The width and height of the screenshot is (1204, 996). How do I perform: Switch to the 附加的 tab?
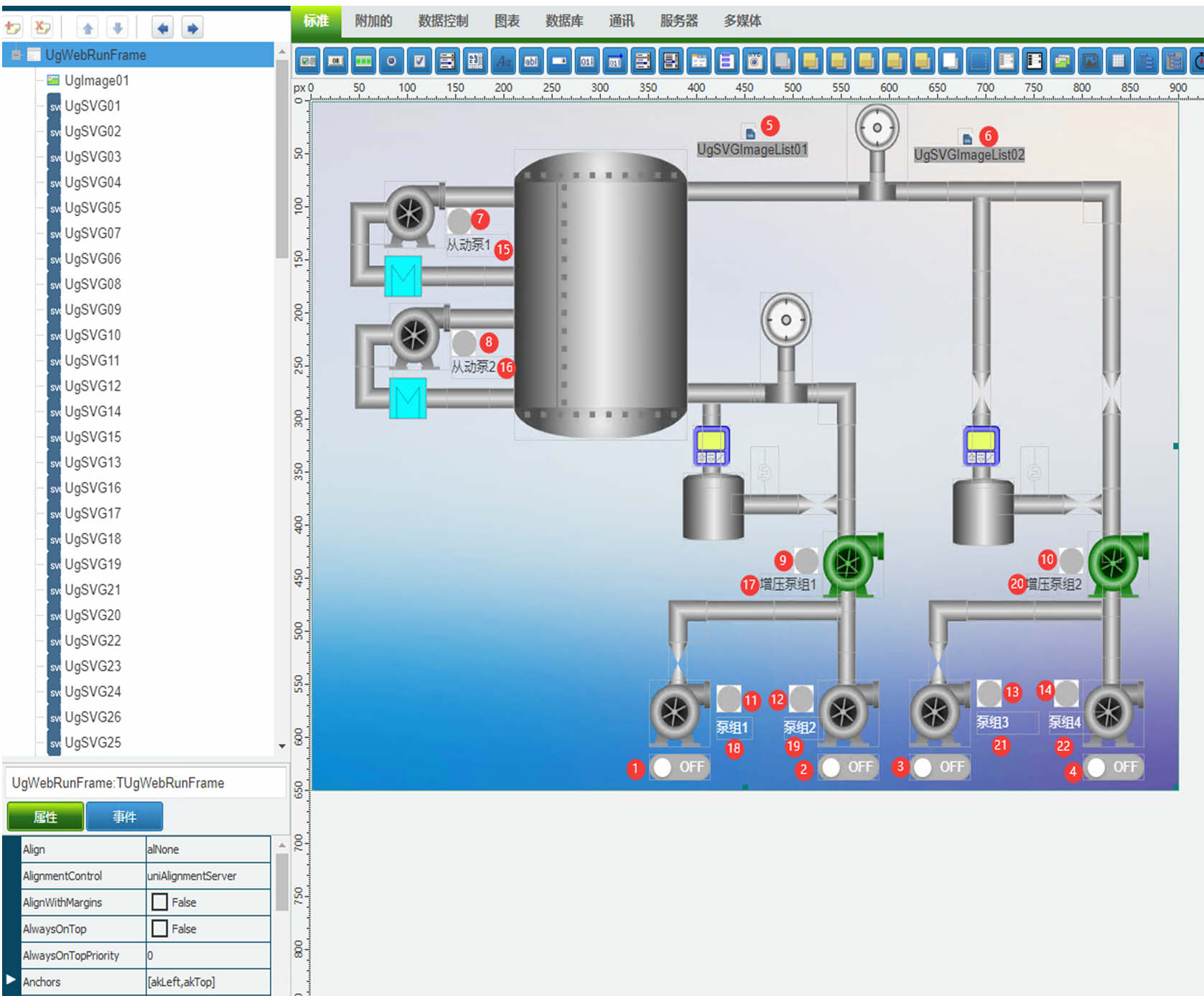[x=373, y=21]
